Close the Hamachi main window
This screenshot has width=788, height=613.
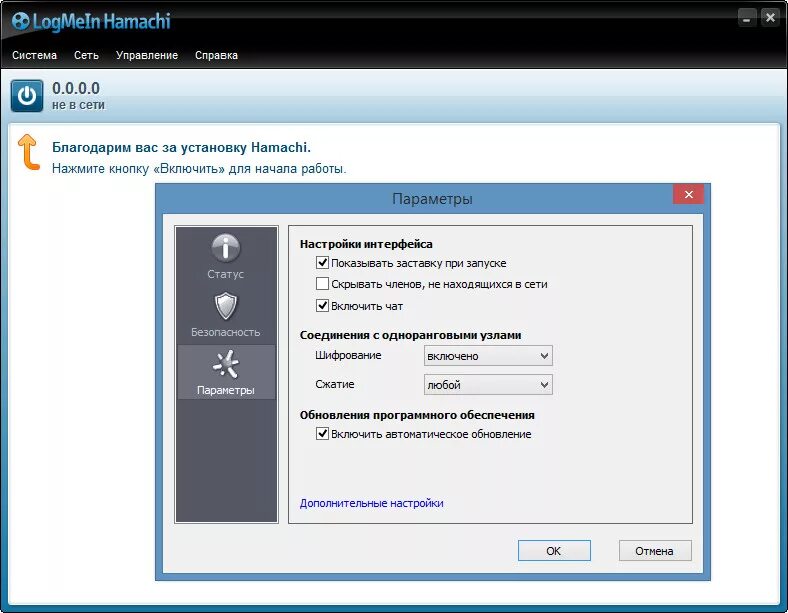tap(770, 18)
